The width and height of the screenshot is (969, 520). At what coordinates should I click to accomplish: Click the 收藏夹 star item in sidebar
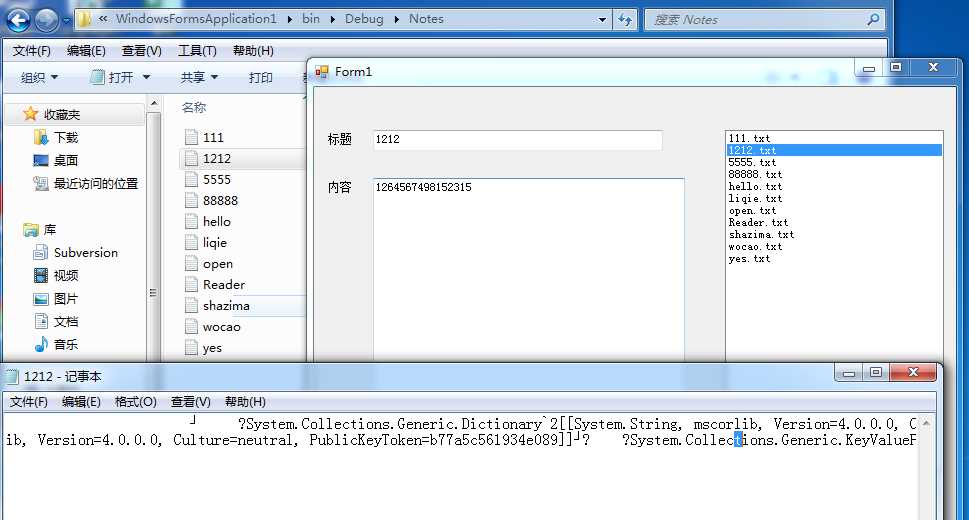tap(51, 114)
